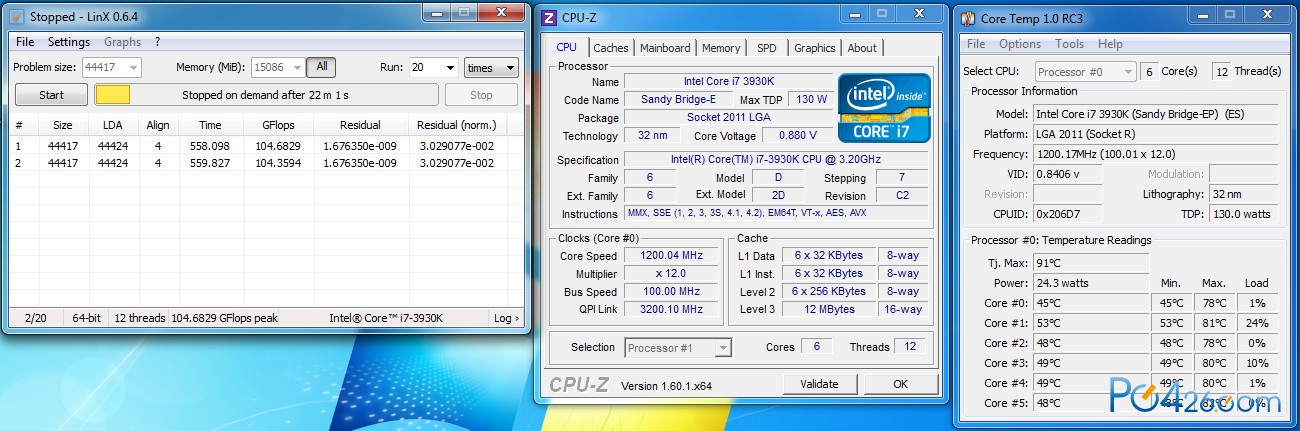
Task: Click the Power 24.3 watts field
Action: coord(1090,283)
